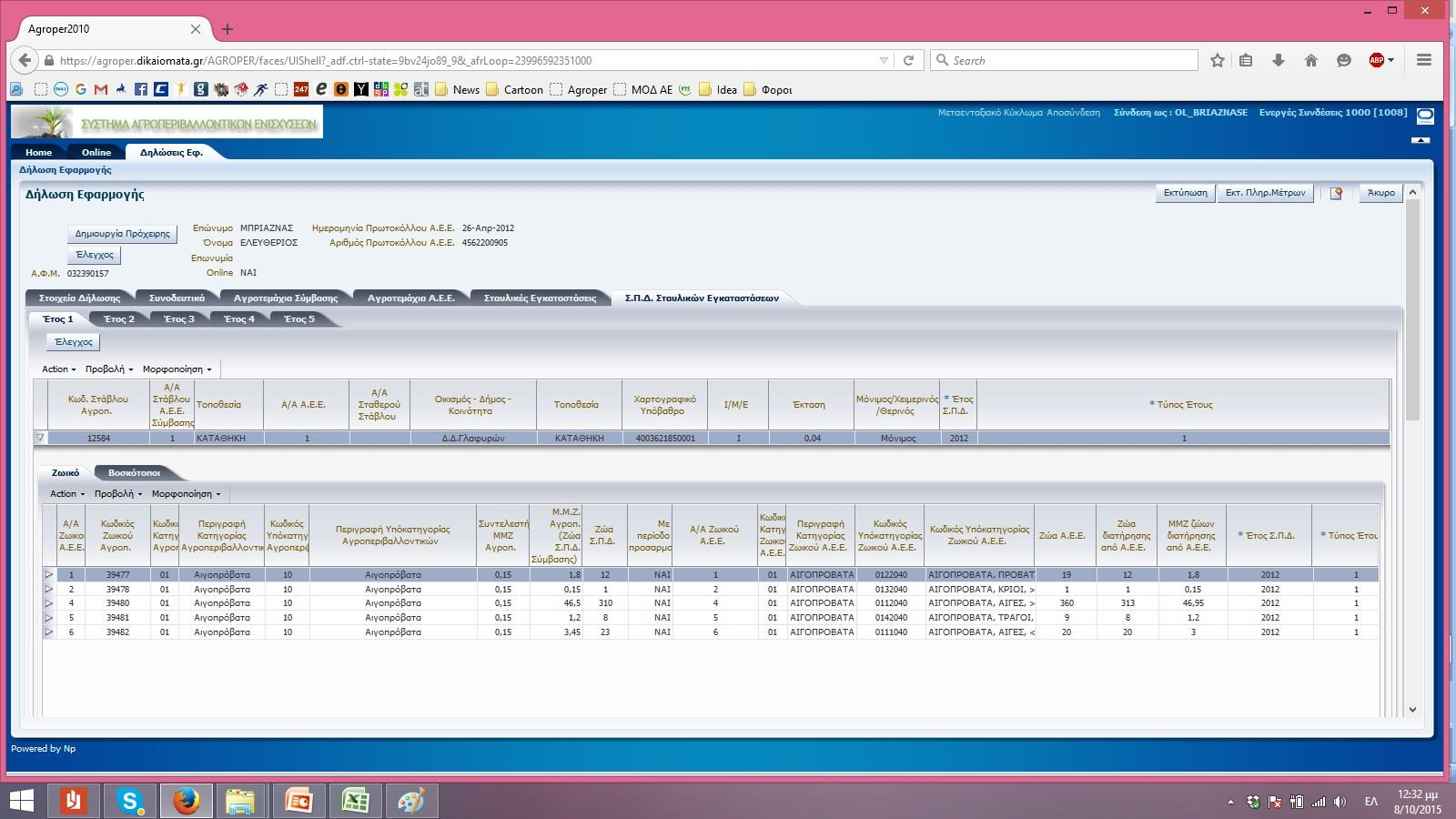The image size is (1456, 819).
Task: Click the Εκτύπωση button
Action: pyautogui.click(x=1185, y=193)
